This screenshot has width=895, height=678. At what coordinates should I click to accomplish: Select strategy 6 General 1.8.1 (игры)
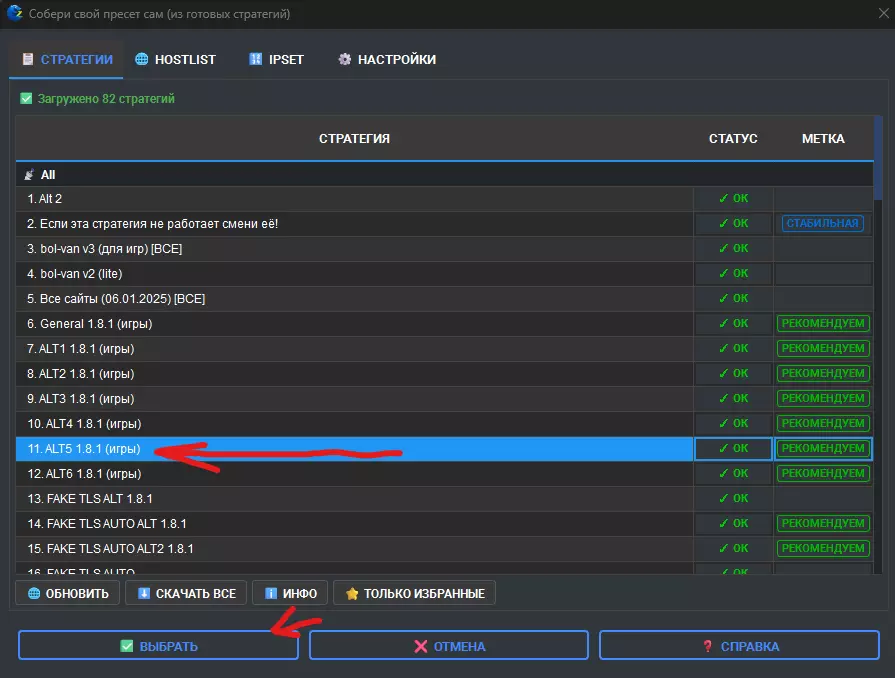[90, 324]
